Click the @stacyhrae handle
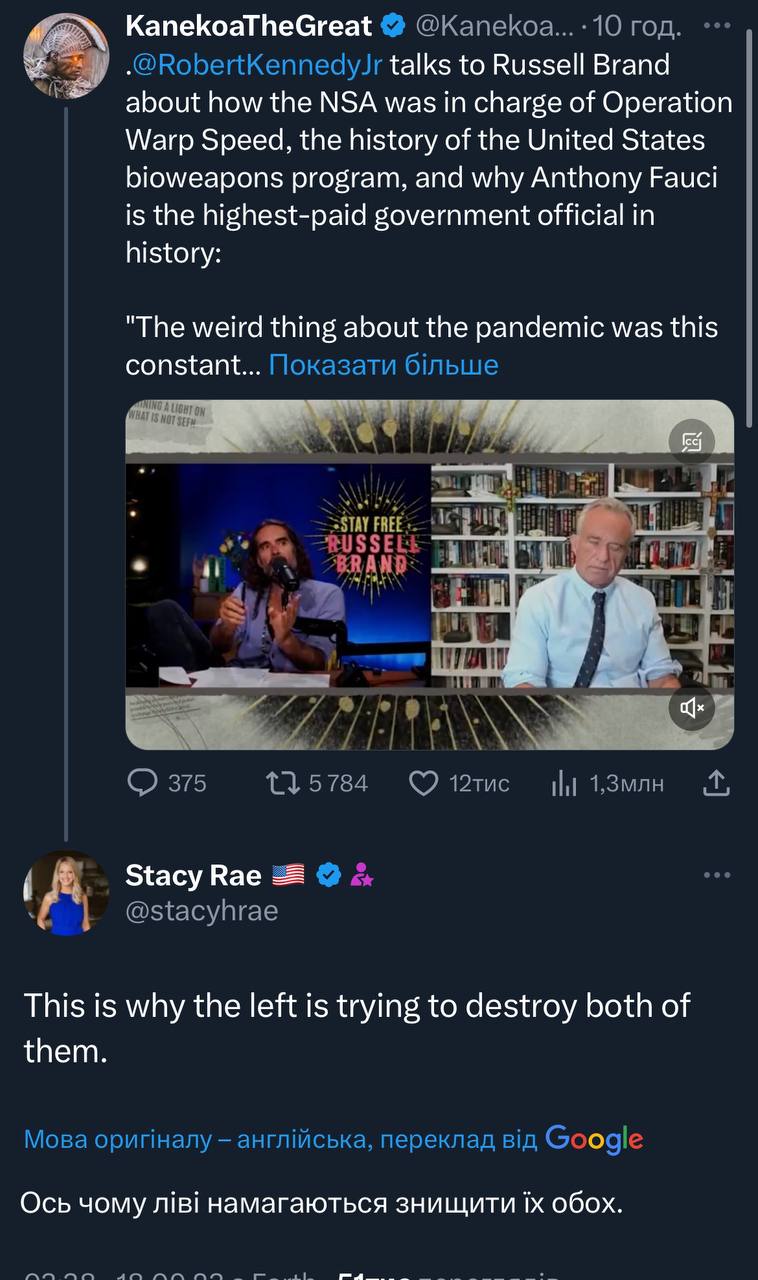The height and width of the screenshot is (1280, 758). tap(201, 911)
